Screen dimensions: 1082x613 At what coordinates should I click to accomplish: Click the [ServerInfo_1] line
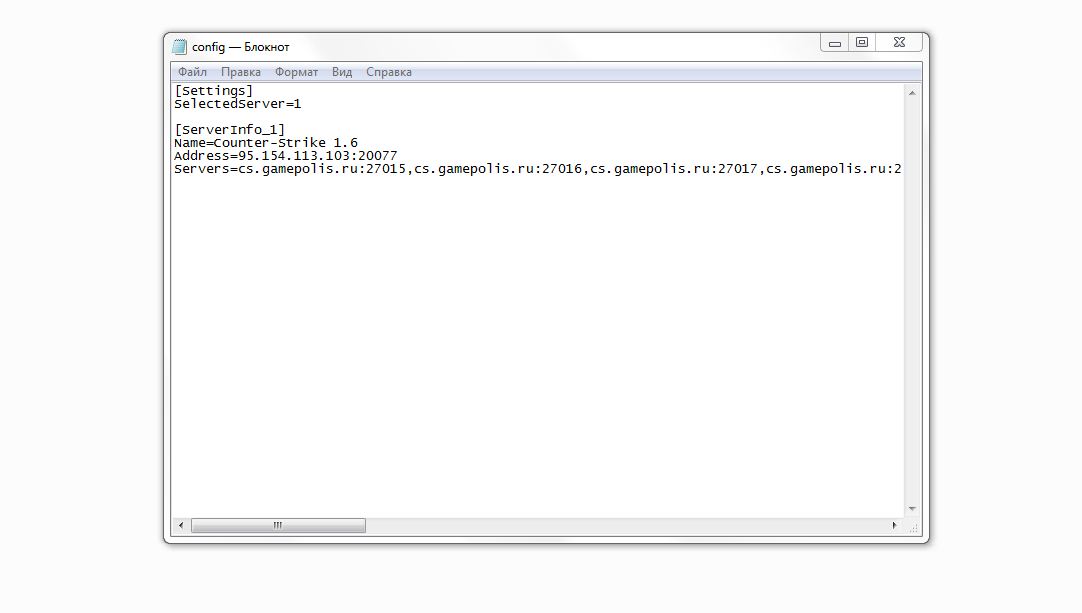229,129
